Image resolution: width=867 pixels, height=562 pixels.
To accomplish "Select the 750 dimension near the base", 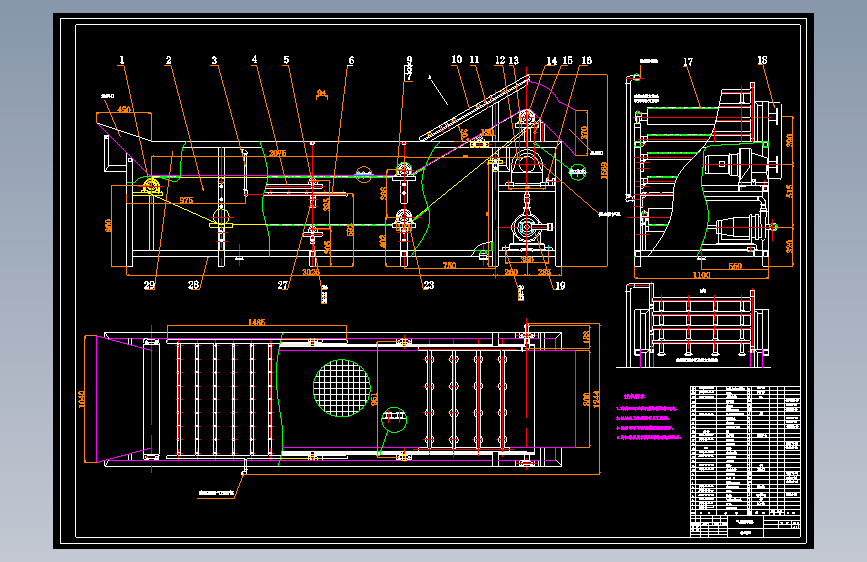I will click(449, 266).
